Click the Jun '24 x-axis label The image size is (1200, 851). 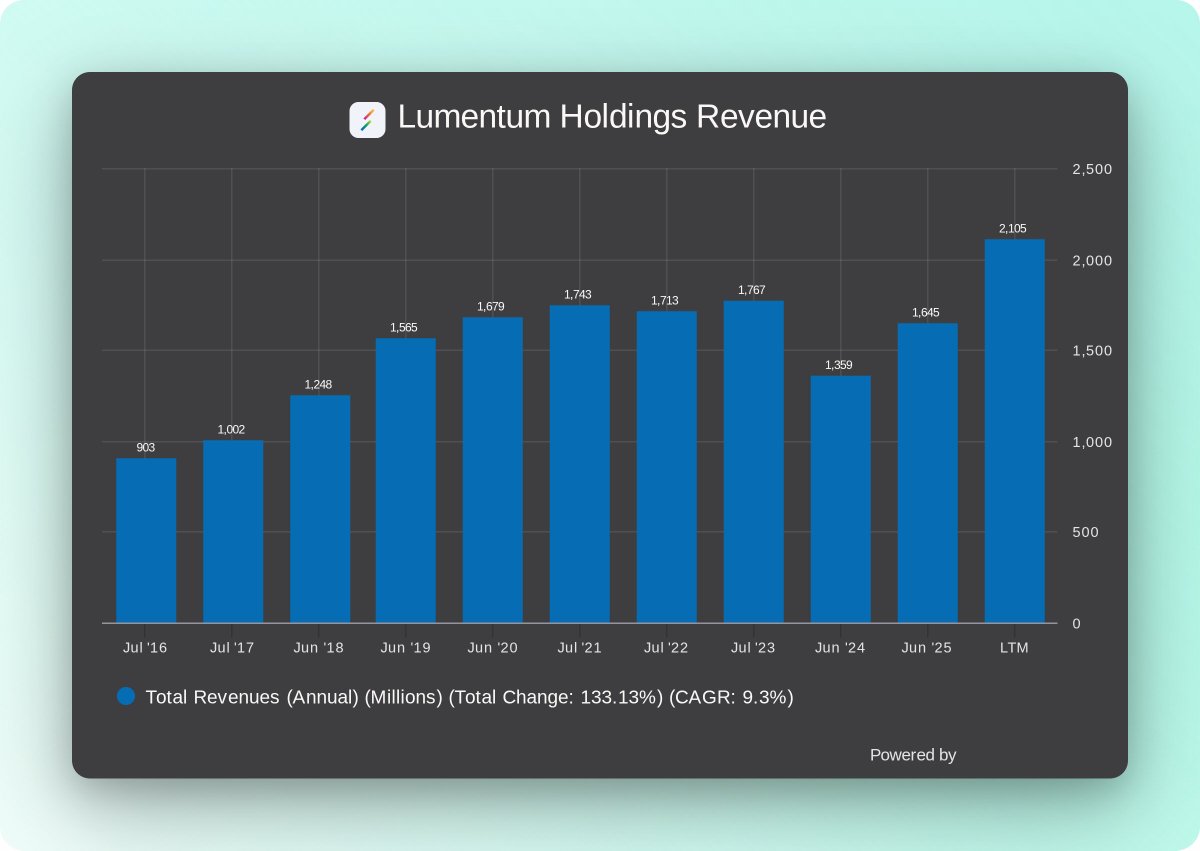click(x=840, y=648)
